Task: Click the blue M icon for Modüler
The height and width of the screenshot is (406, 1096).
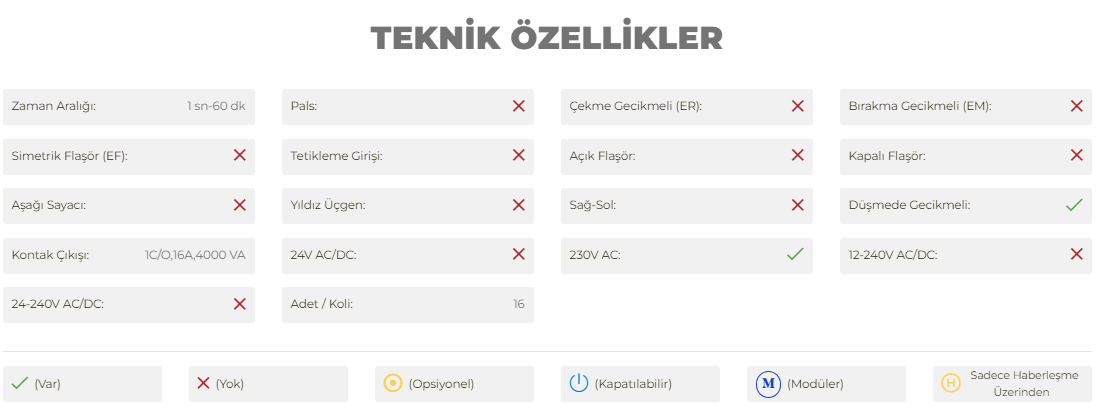Action: [x=768, y=384]
